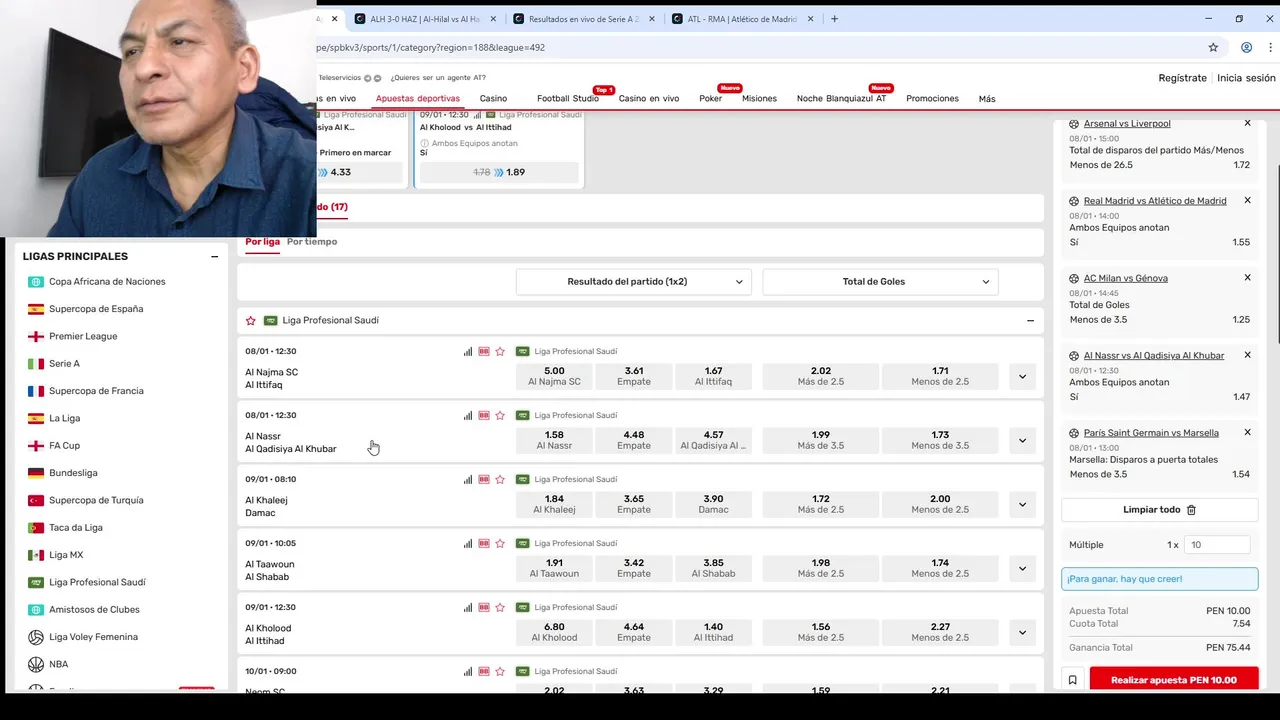Open browser profile icon
This screenshot has height=720, width=1280.
click(1246, 47)
